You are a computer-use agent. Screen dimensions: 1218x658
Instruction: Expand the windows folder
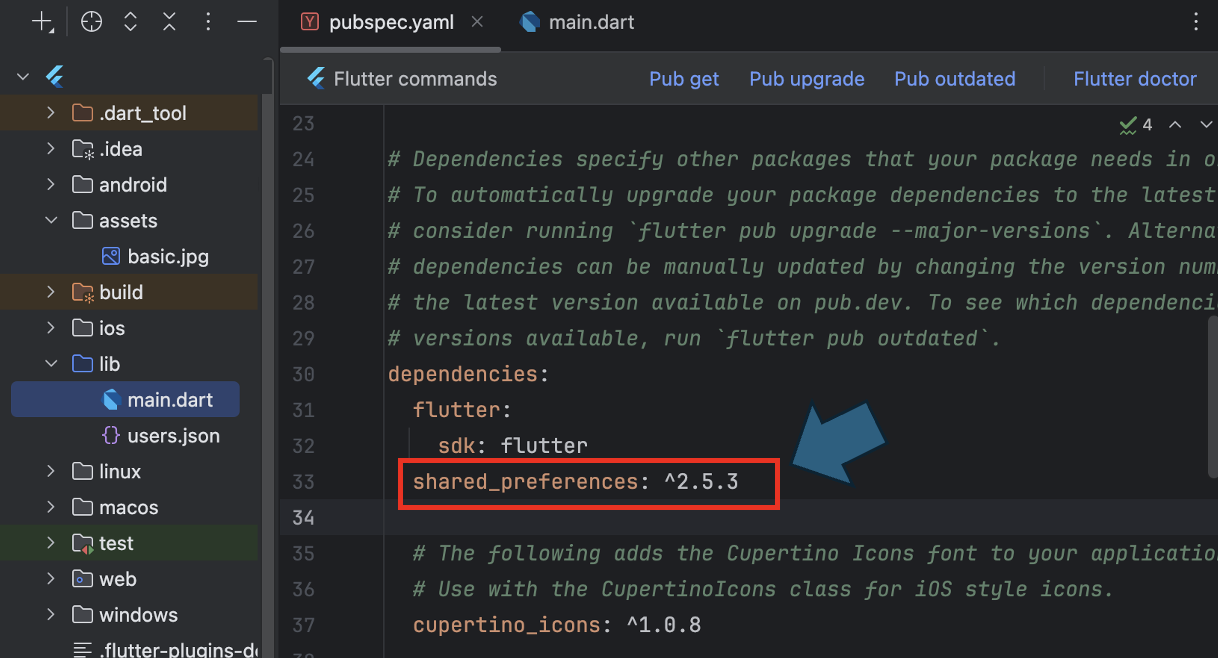pyautogui.click(x=51, y=615)
